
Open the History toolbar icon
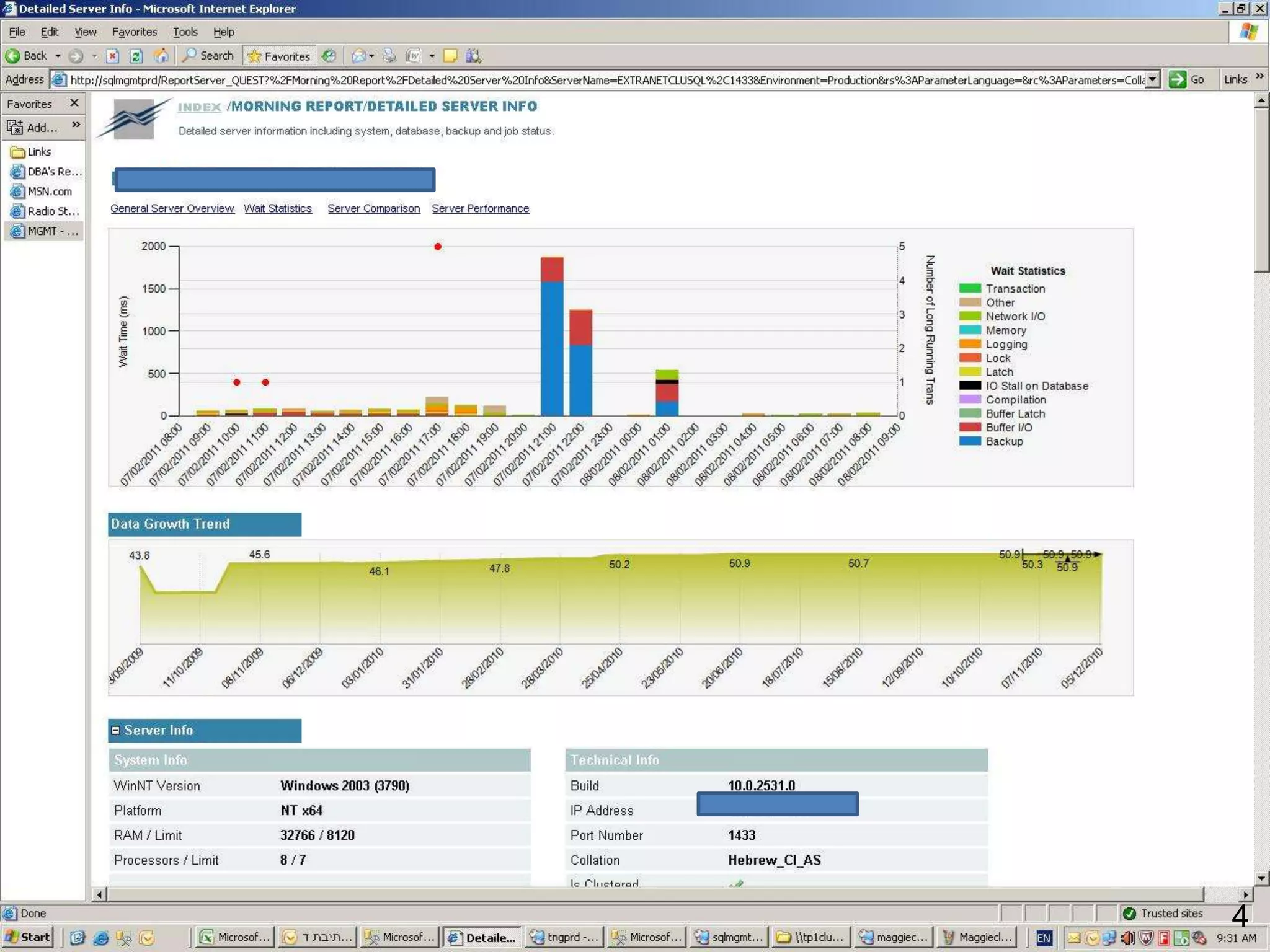[329, 56]
